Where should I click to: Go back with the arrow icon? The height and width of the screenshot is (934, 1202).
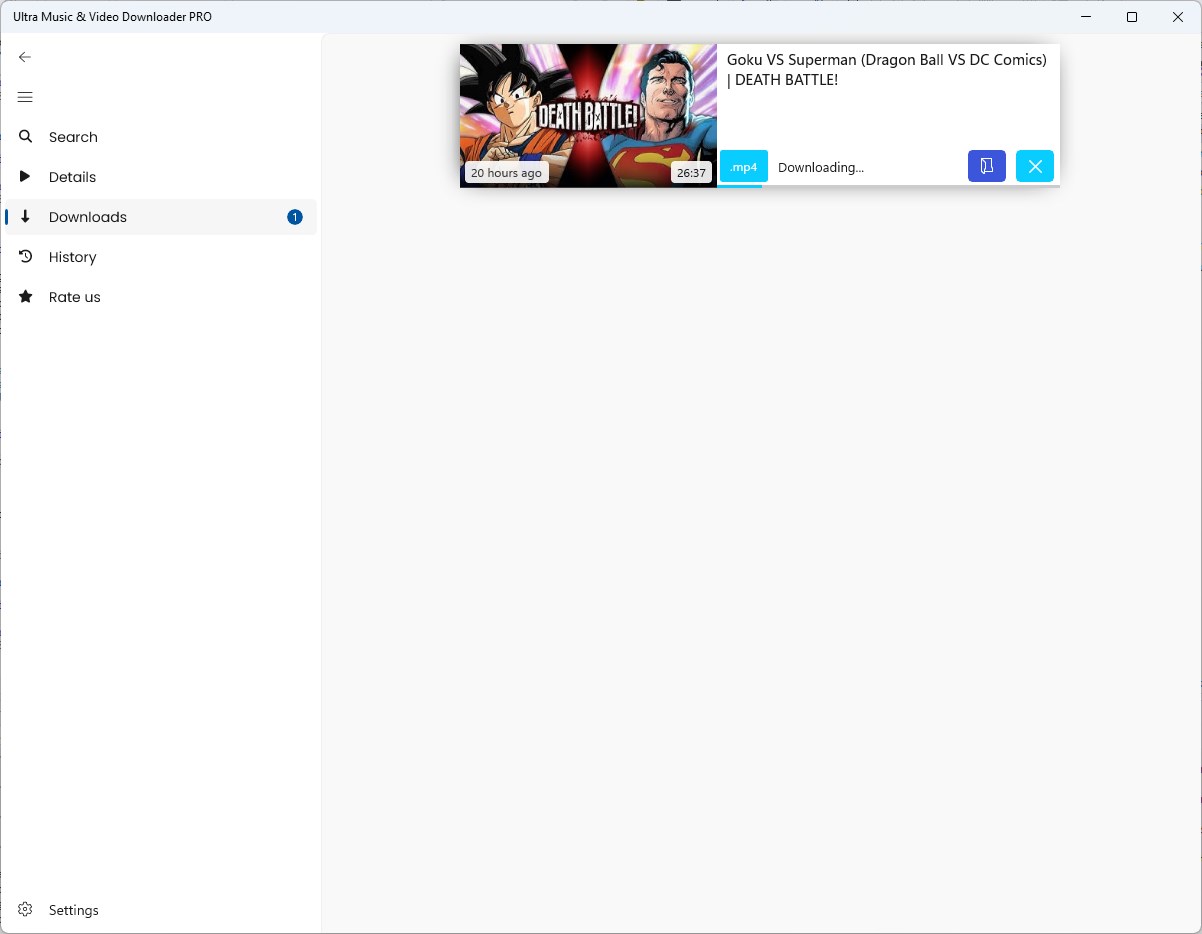pos(25,57)
